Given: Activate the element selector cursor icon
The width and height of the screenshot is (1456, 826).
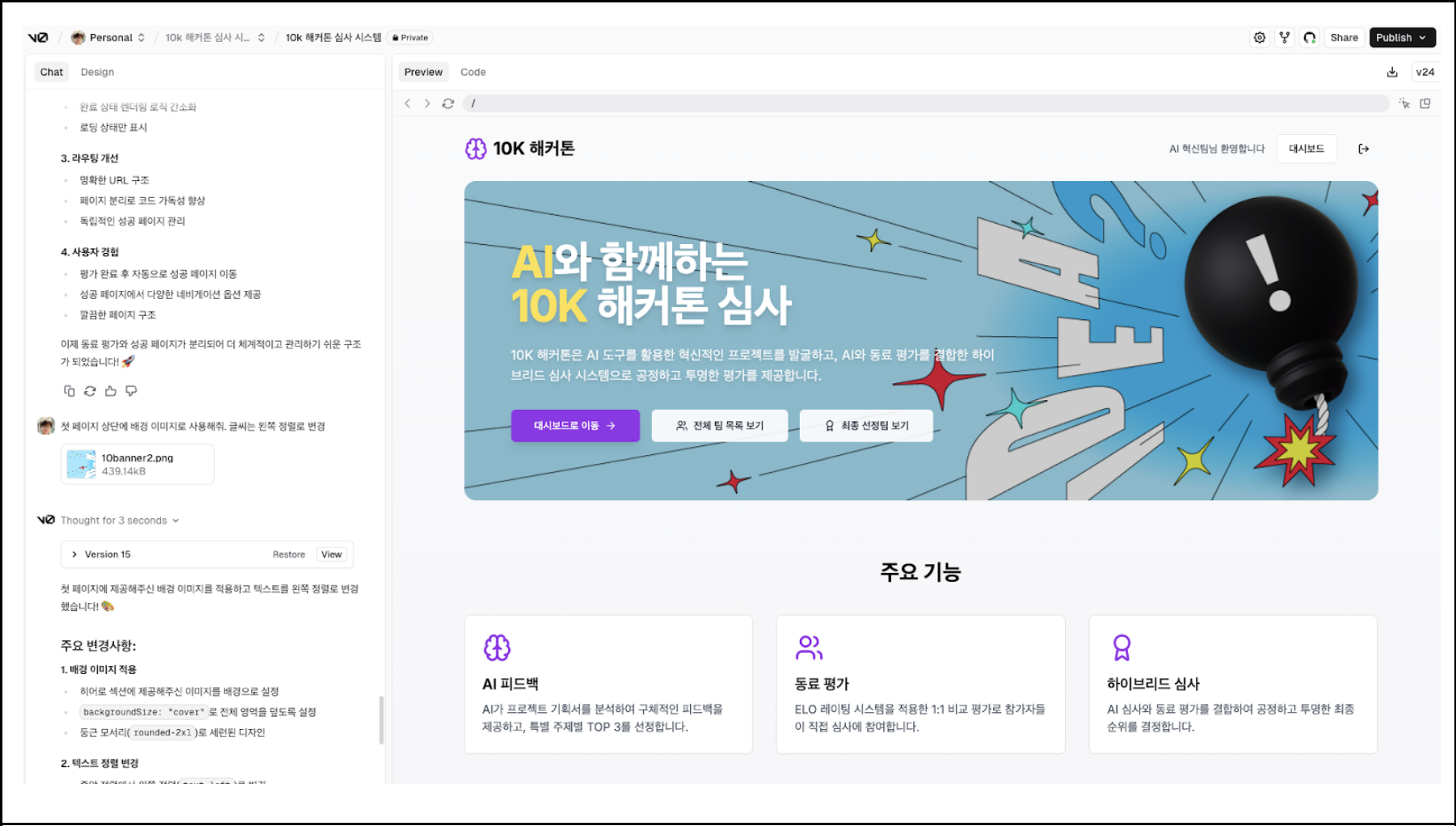Looking at the screenshot, I should coord(1404,103).
